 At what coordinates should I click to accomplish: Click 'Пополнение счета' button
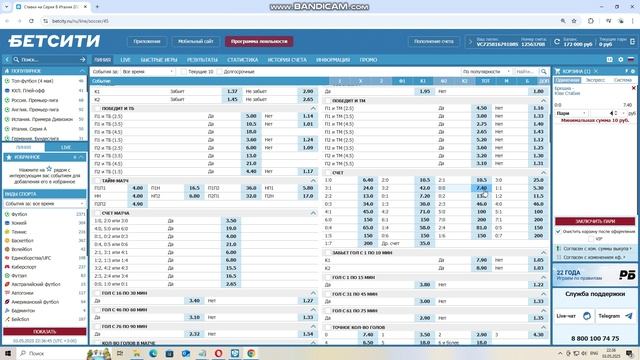pos(433,41)
